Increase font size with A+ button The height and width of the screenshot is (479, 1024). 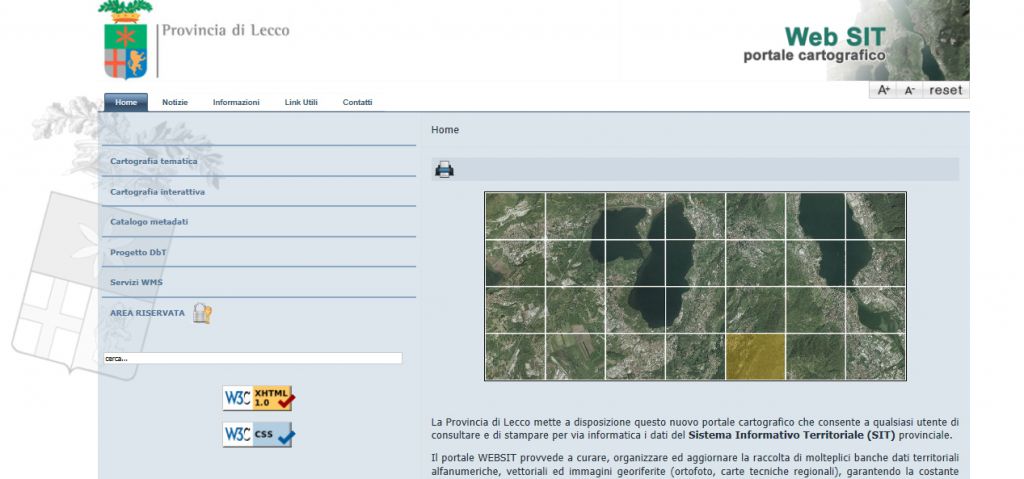pyautogui.click(x=883, y=90)
